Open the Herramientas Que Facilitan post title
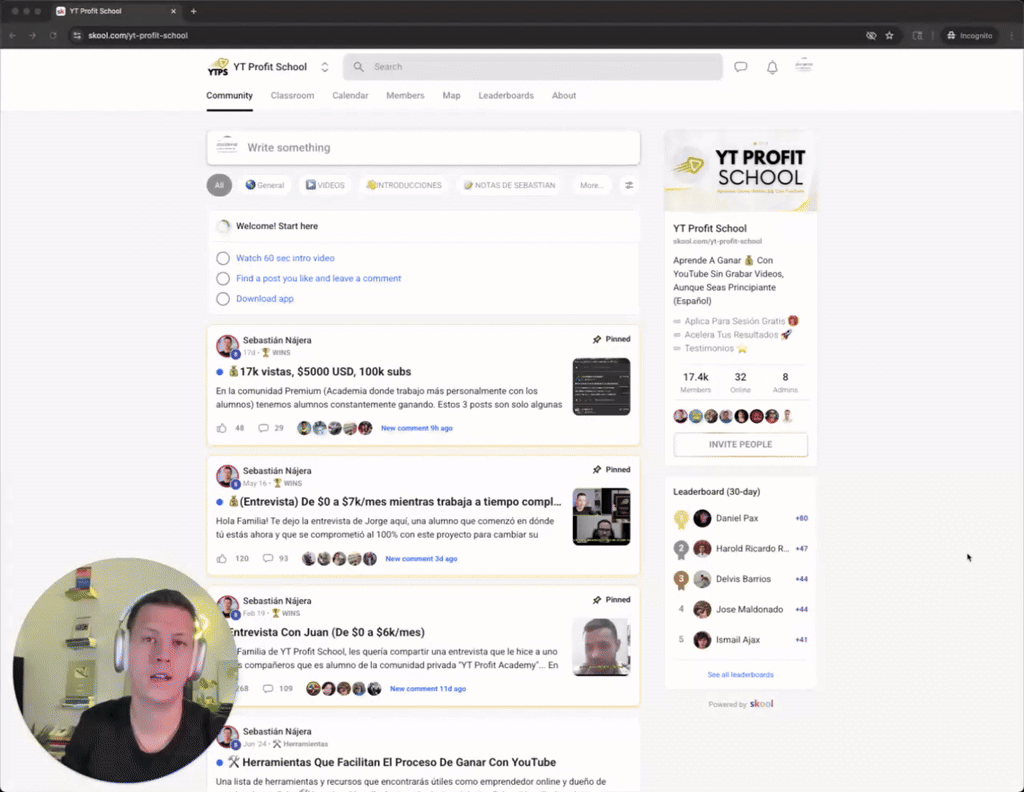 [399, 763]
